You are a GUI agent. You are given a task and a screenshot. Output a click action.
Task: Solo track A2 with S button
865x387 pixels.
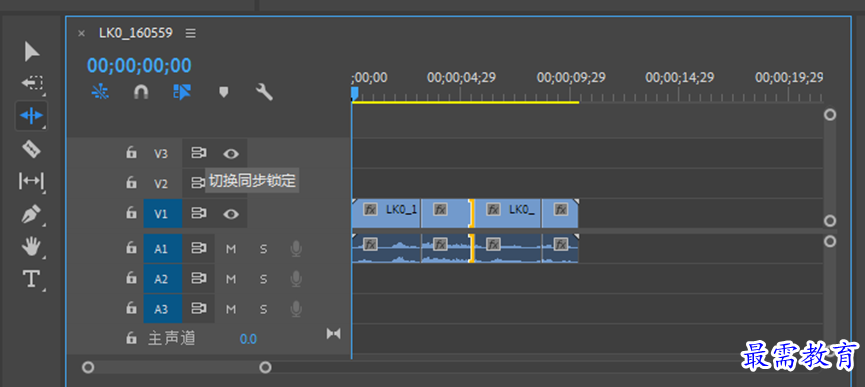(263, 280)
